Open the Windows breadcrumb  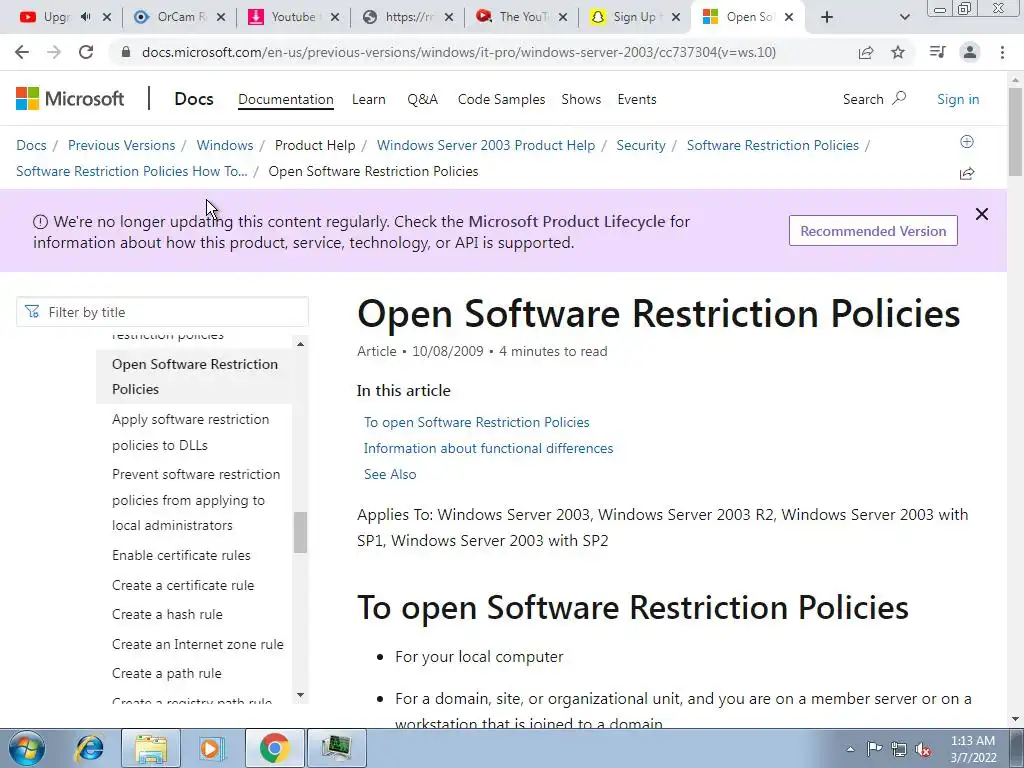point(225,145)
